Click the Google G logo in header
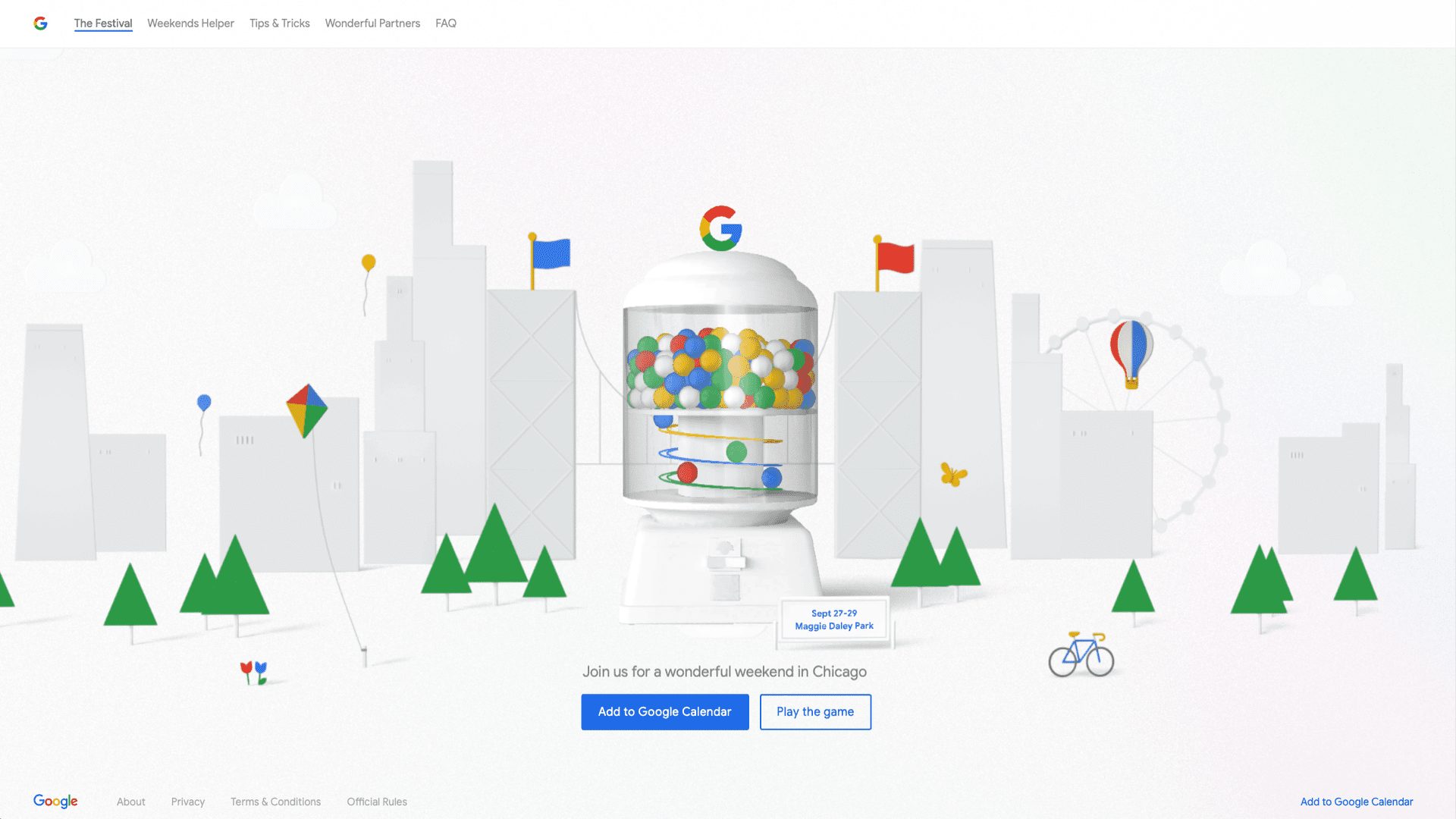 (x=41, y=24)
